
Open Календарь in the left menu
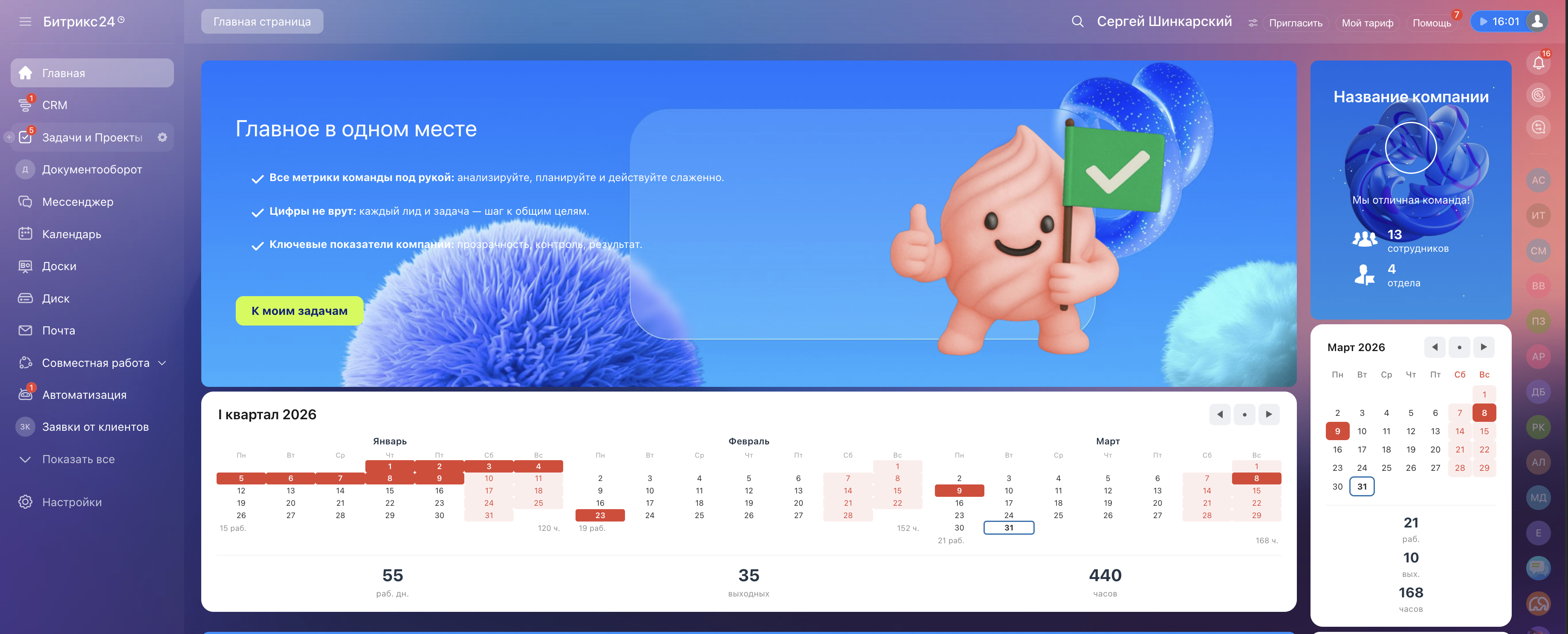(x=71, y=234)
